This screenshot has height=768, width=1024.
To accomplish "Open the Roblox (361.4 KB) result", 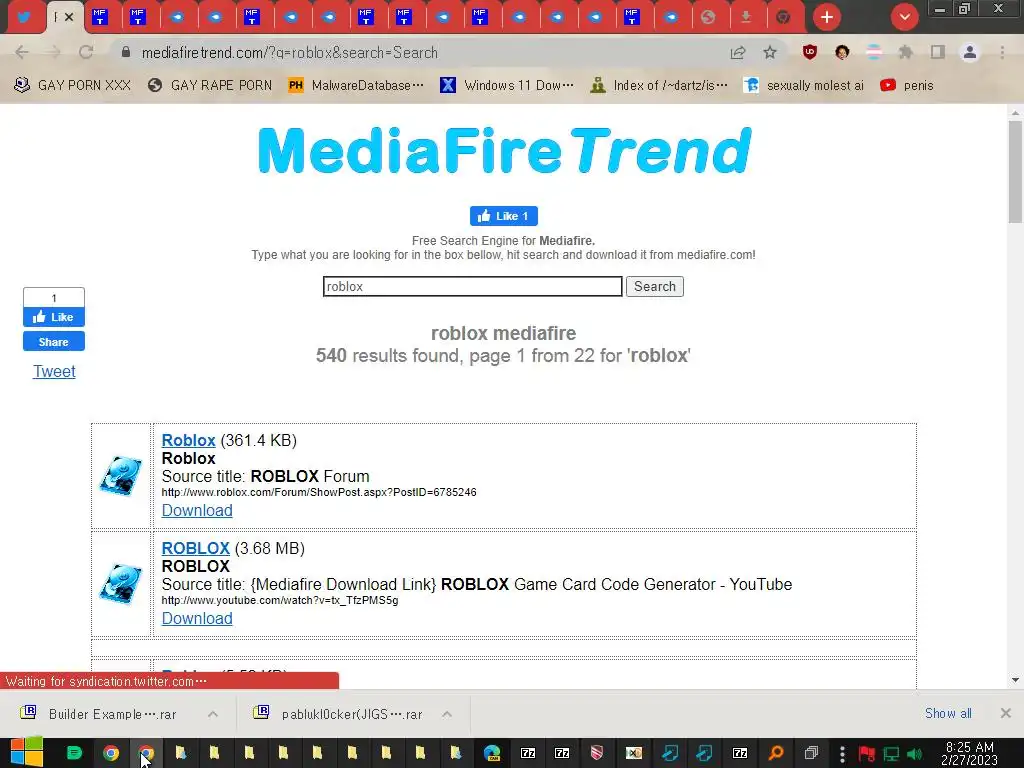I will tap(188, 440).
